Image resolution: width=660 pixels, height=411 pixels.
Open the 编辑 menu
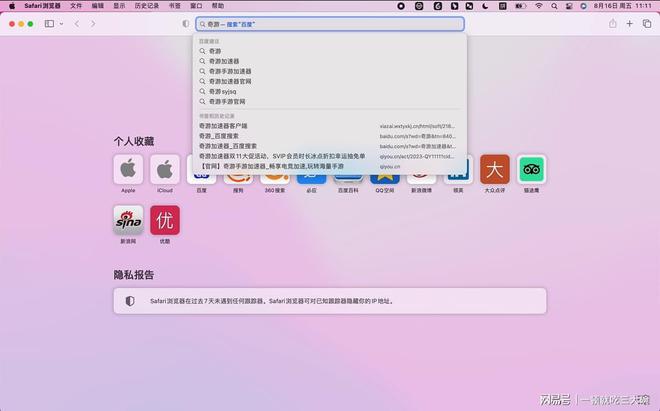[x=98, y=6]
